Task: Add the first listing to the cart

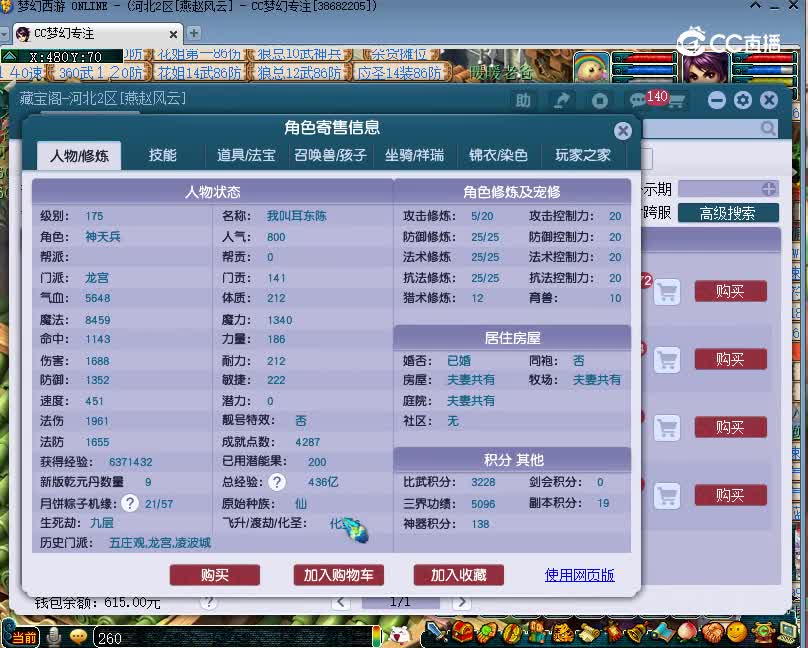Action: tap(667, 292)
